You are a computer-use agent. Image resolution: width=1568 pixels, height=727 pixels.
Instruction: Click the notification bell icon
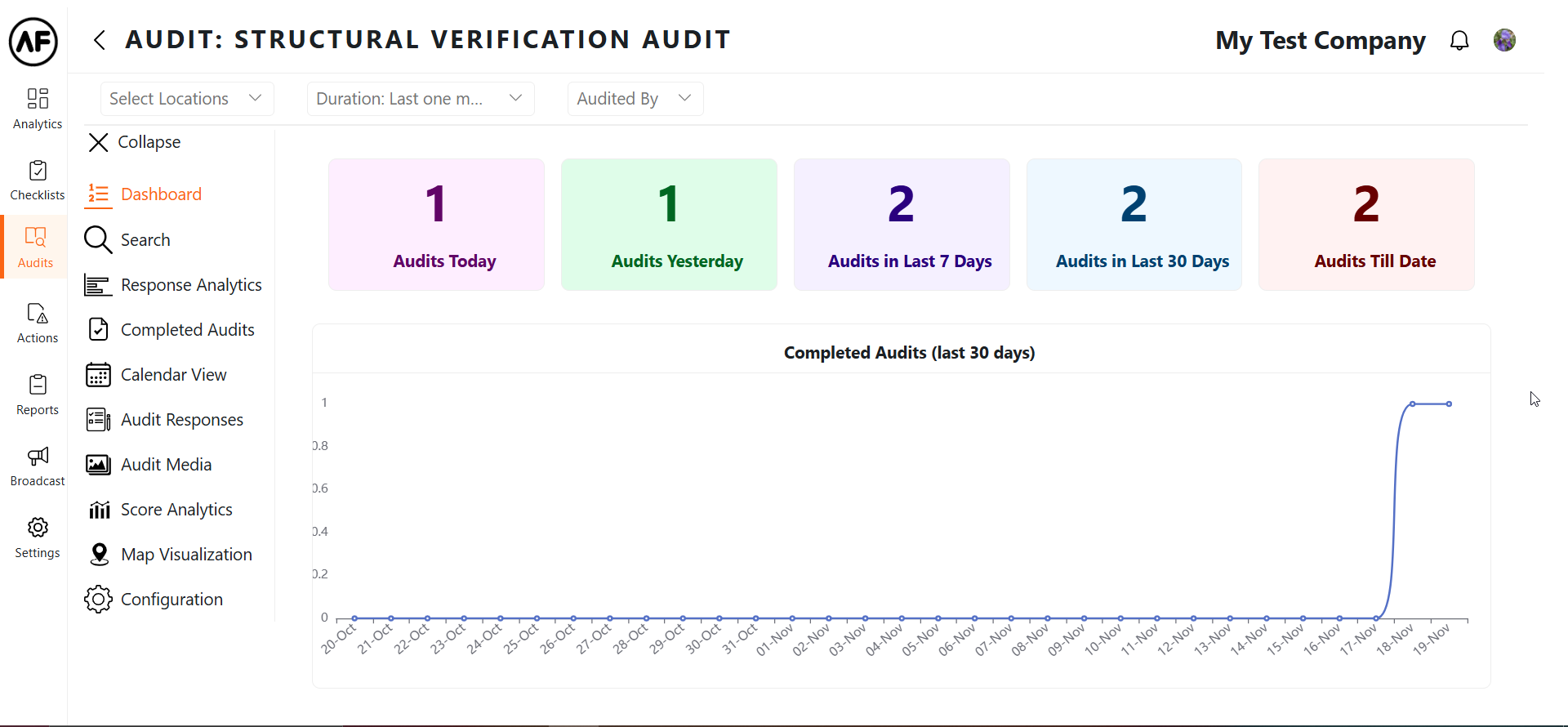tap(1459, 41)
